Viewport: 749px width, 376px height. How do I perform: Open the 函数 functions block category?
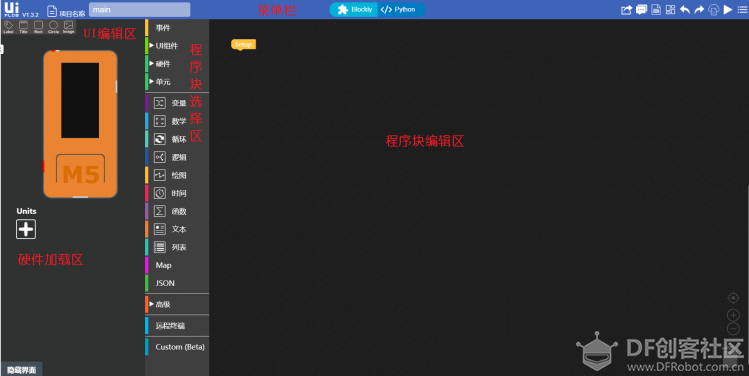(177, 211)
